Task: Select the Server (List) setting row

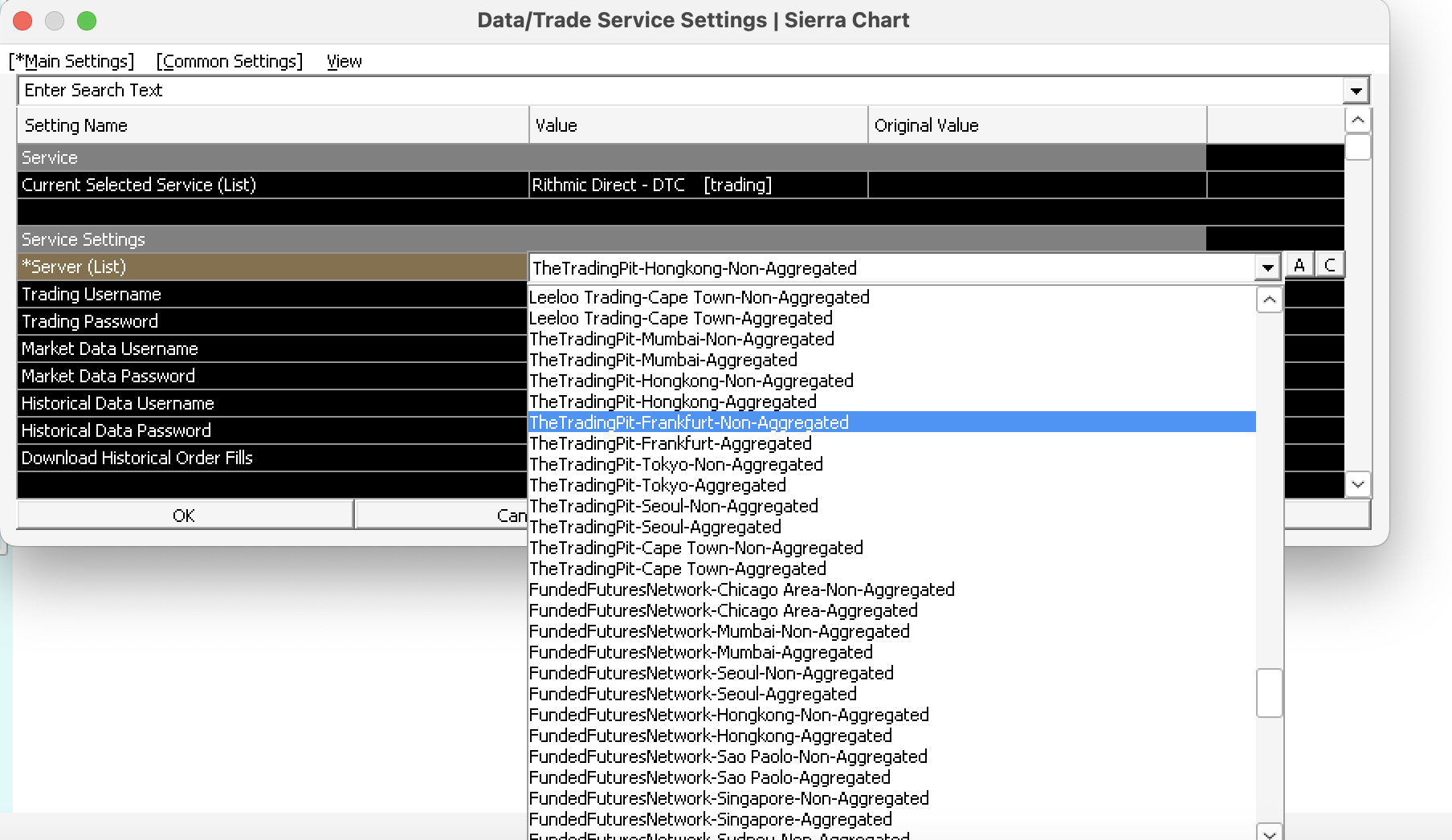Action: point(272,267)
